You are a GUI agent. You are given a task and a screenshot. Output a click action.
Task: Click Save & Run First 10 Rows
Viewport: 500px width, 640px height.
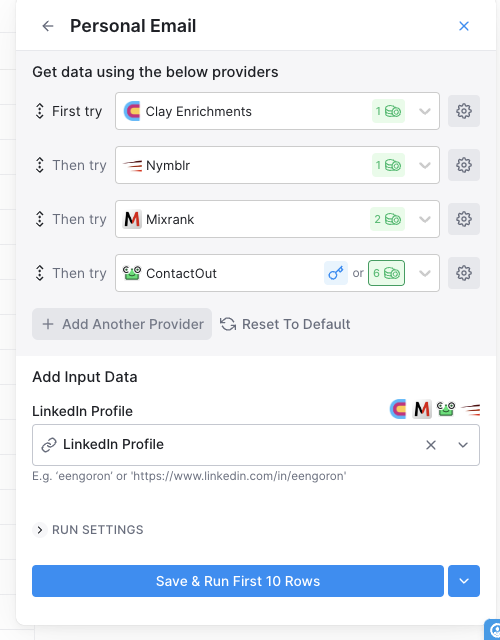(x=238, y=581)
